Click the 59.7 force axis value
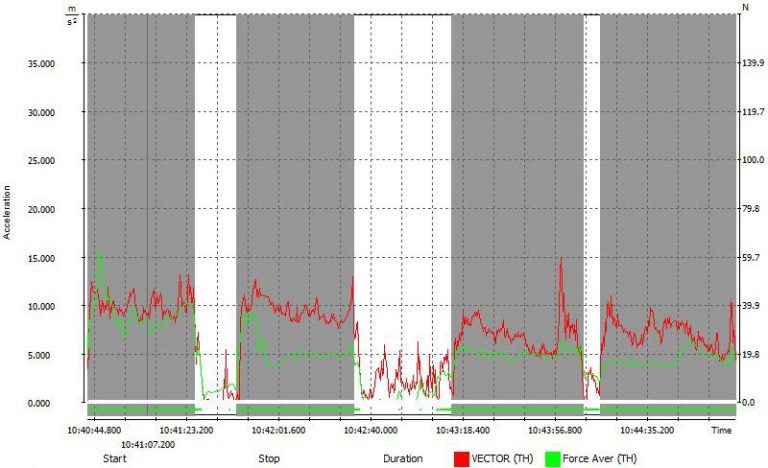Image resolution: width=768 pixels, height=468 pixels. click(749, 258)
